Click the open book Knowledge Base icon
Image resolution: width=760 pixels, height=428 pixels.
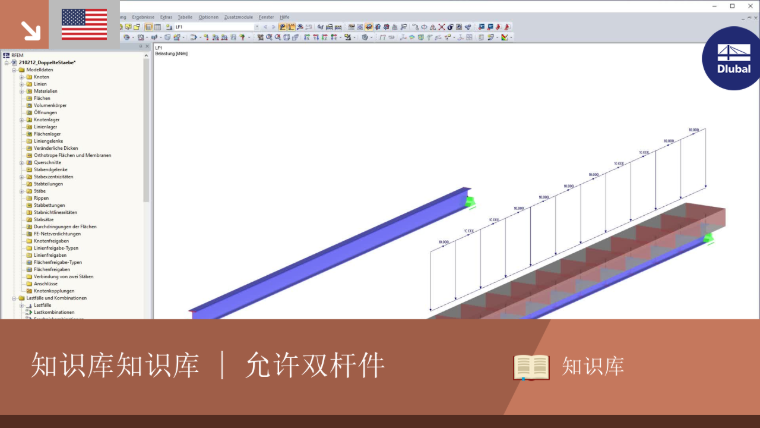tap(531, 367)
